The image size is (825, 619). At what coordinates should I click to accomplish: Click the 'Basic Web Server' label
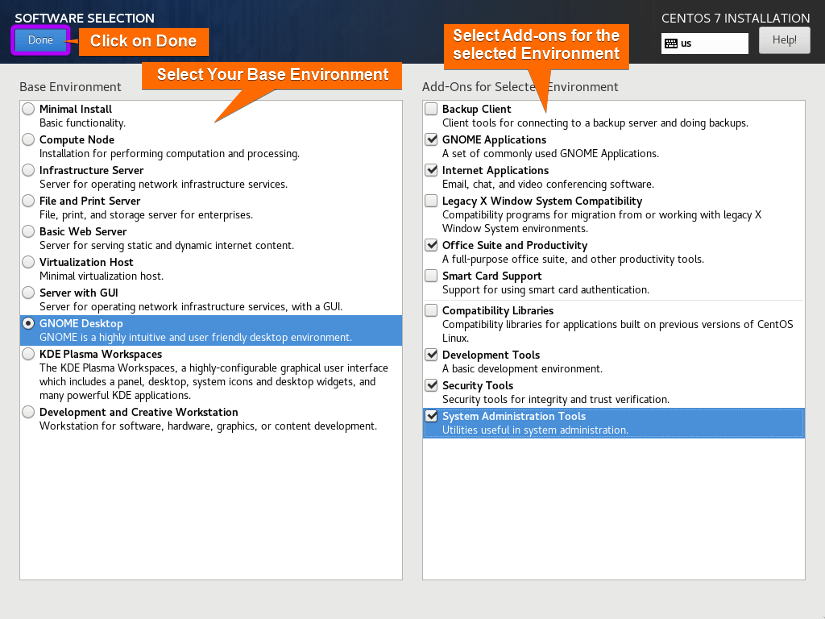(x=83, y=231)
